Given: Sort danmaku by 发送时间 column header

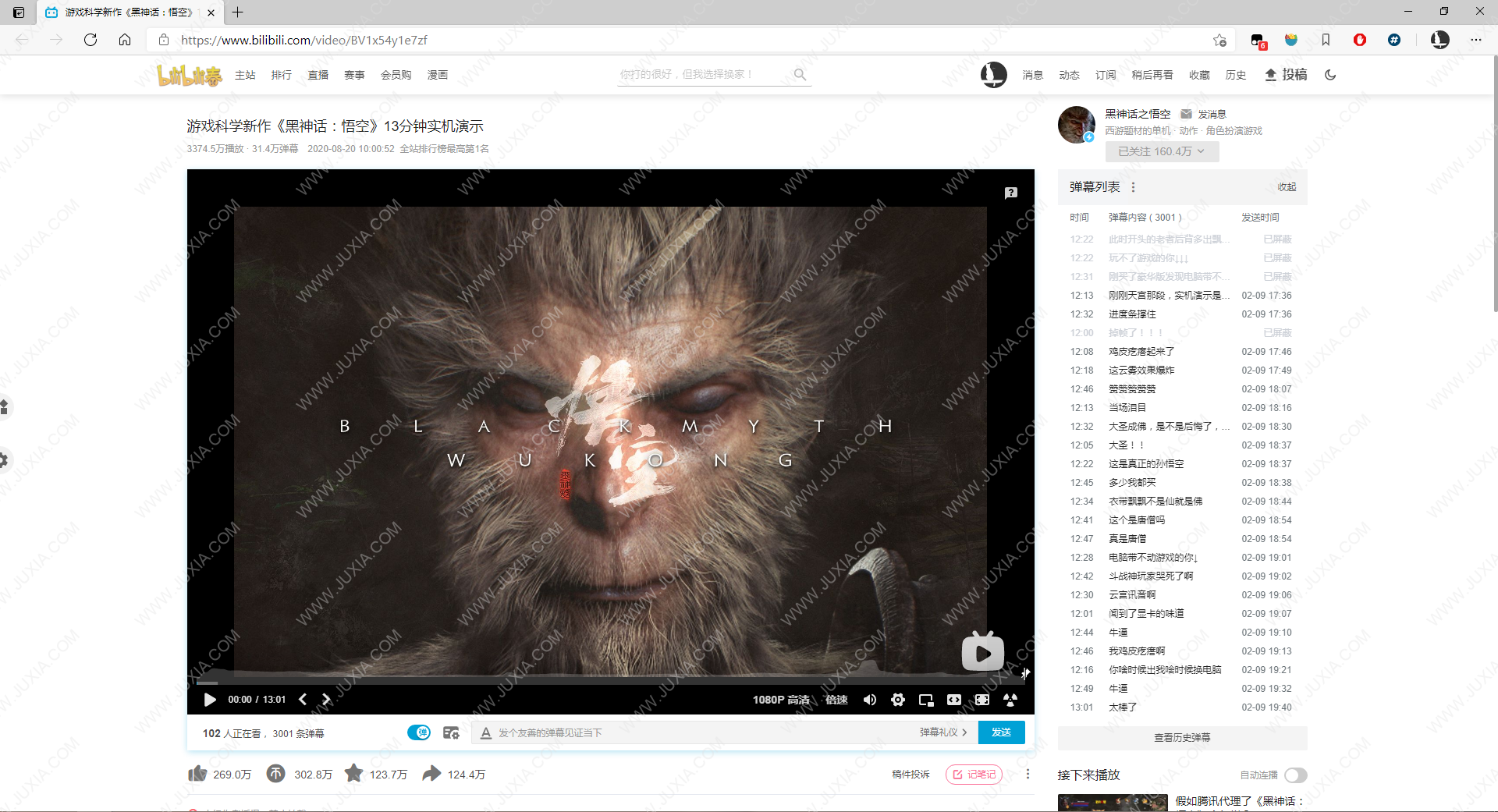Looking at the screenshot, I should [1260, 218].
